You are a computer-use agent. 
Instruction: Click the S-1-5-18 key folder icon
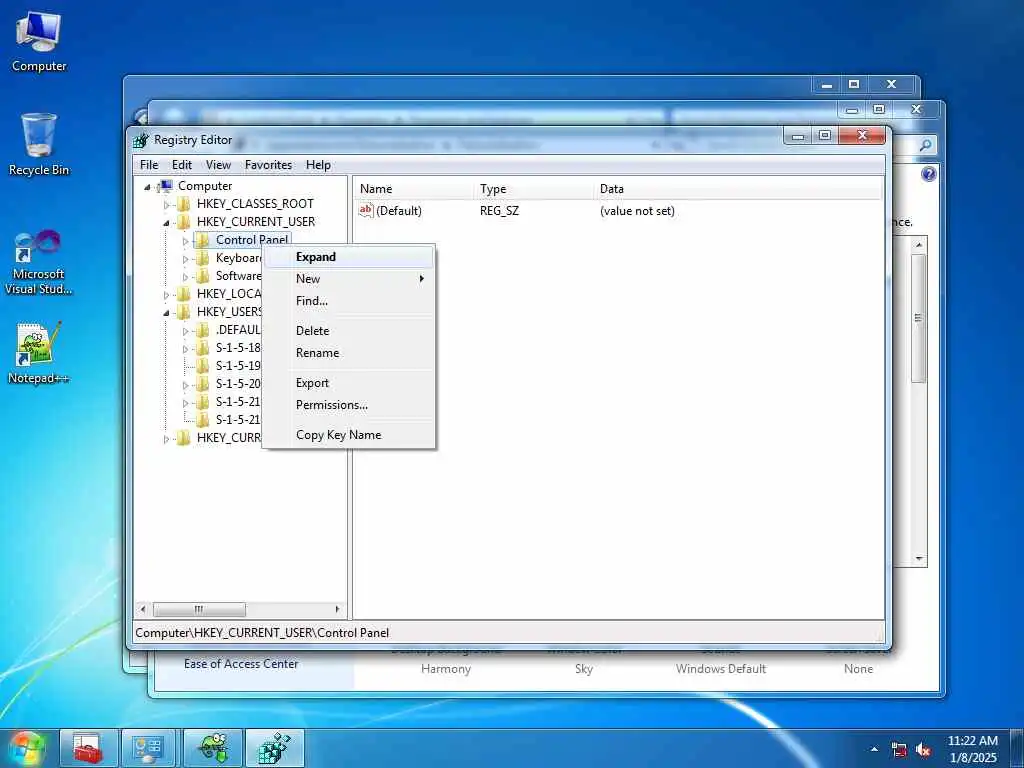(202, 347)
